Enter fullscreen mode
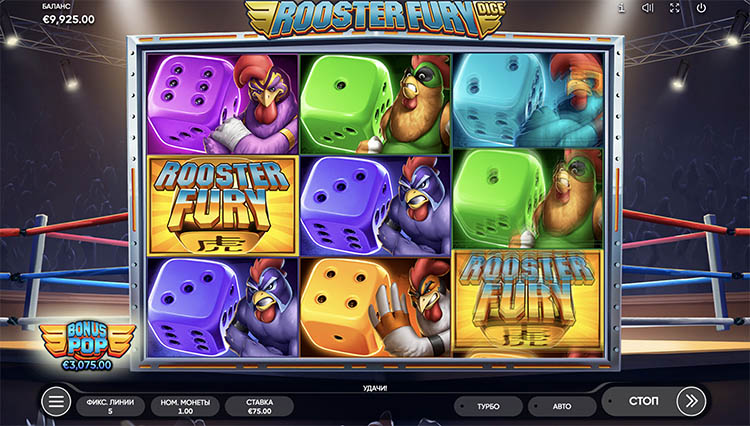Viewport: 750px width, 426px height. 674,8
